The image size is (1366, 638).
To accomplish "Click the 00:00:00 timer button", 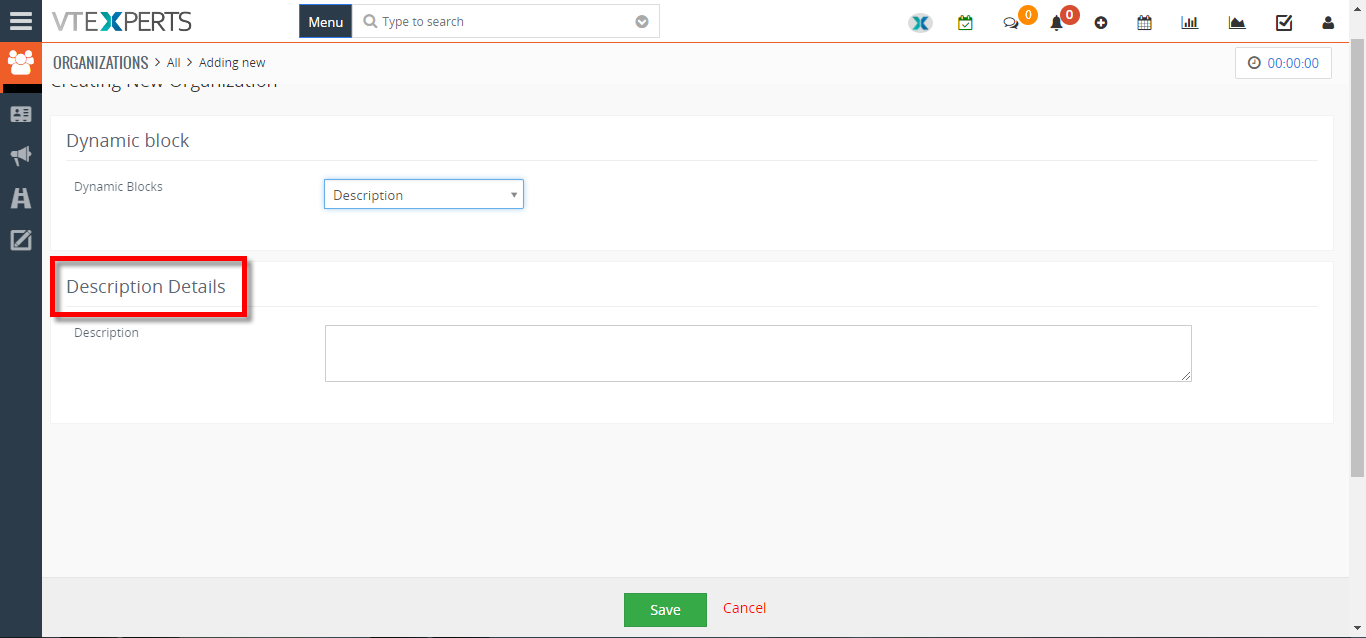I will [1284, 62].
